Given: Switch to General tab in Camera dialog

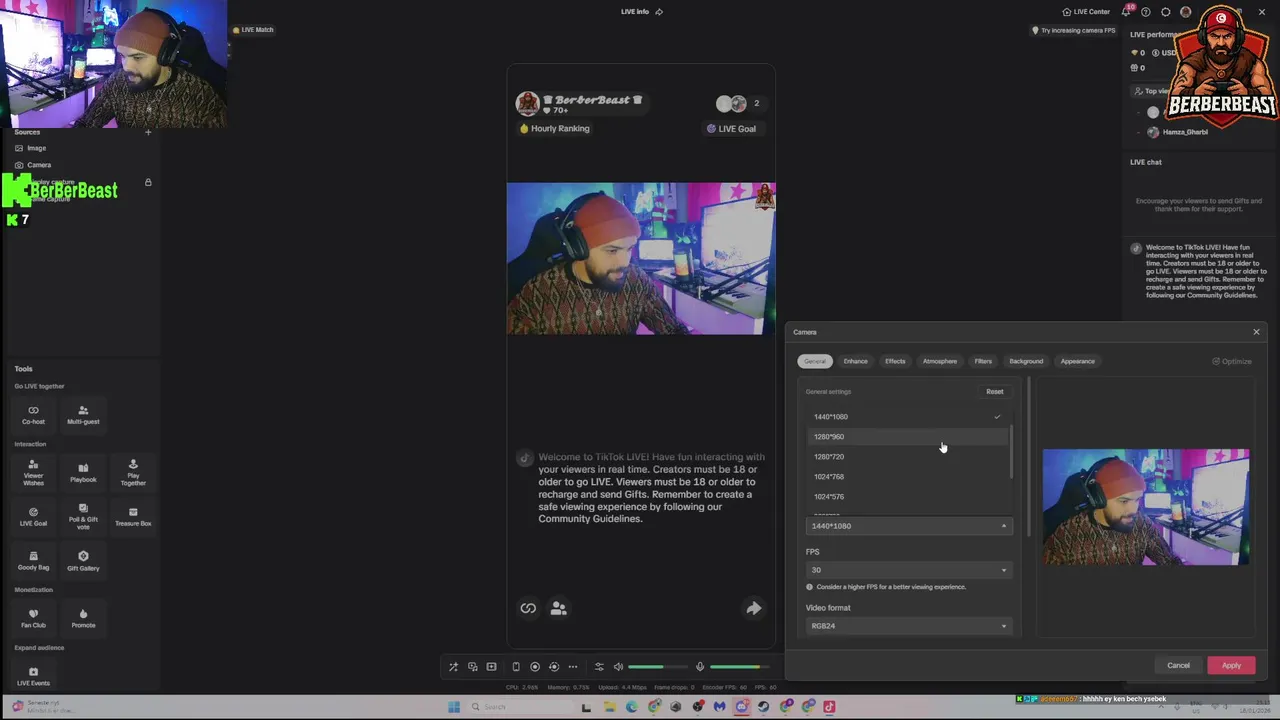Looking at the screenshot, I should (815, 361).
